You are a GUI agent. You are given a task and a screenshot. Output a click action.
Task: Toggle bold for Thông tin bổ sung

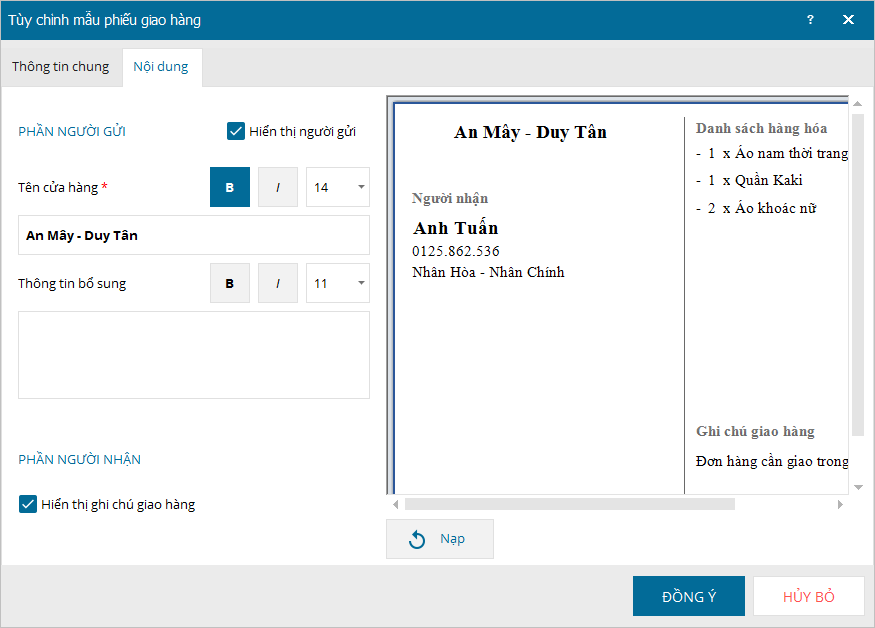(x=229, y=283)
